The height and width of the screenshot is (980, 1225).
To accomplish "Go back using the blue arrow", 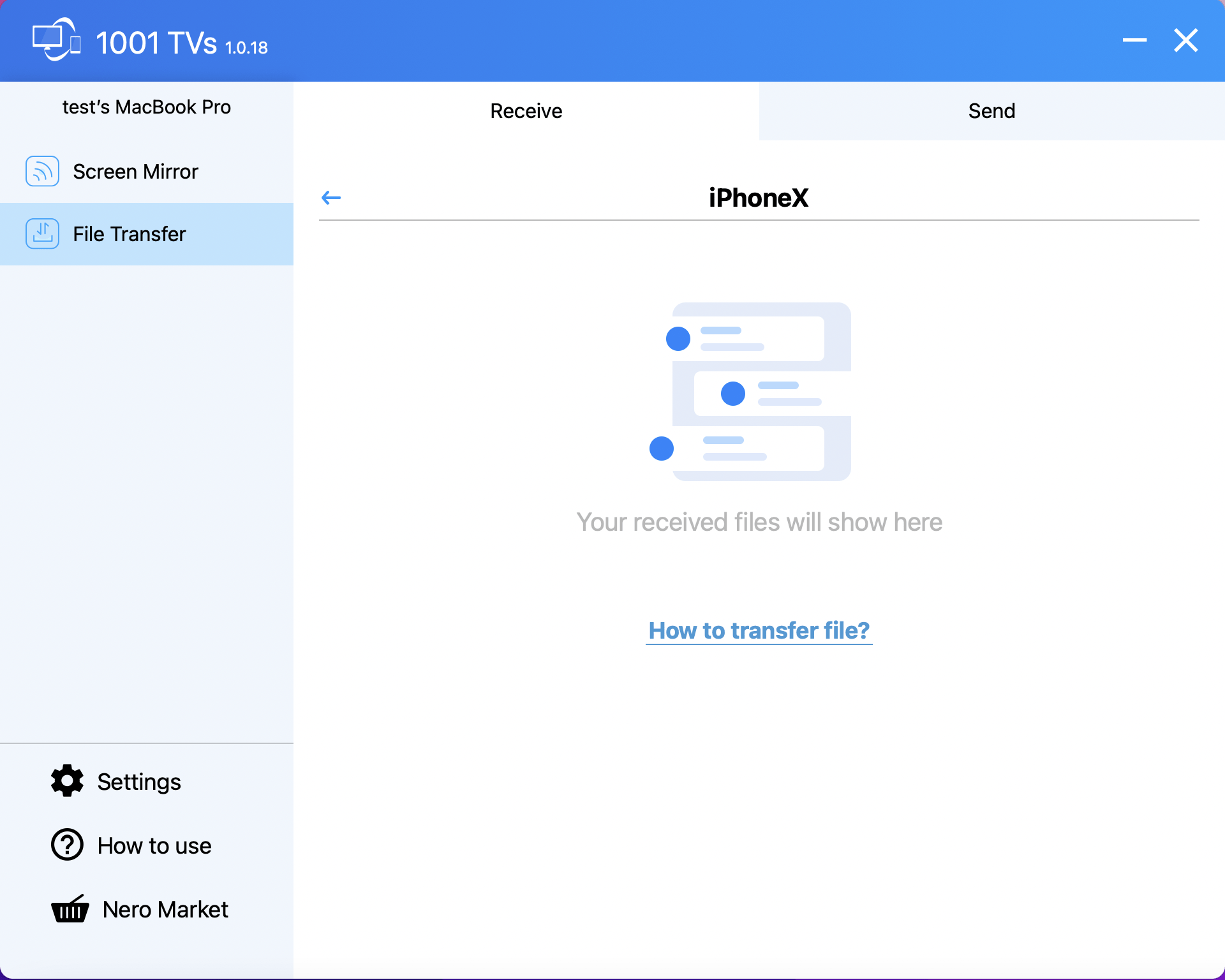I will (x=331, y=198).
